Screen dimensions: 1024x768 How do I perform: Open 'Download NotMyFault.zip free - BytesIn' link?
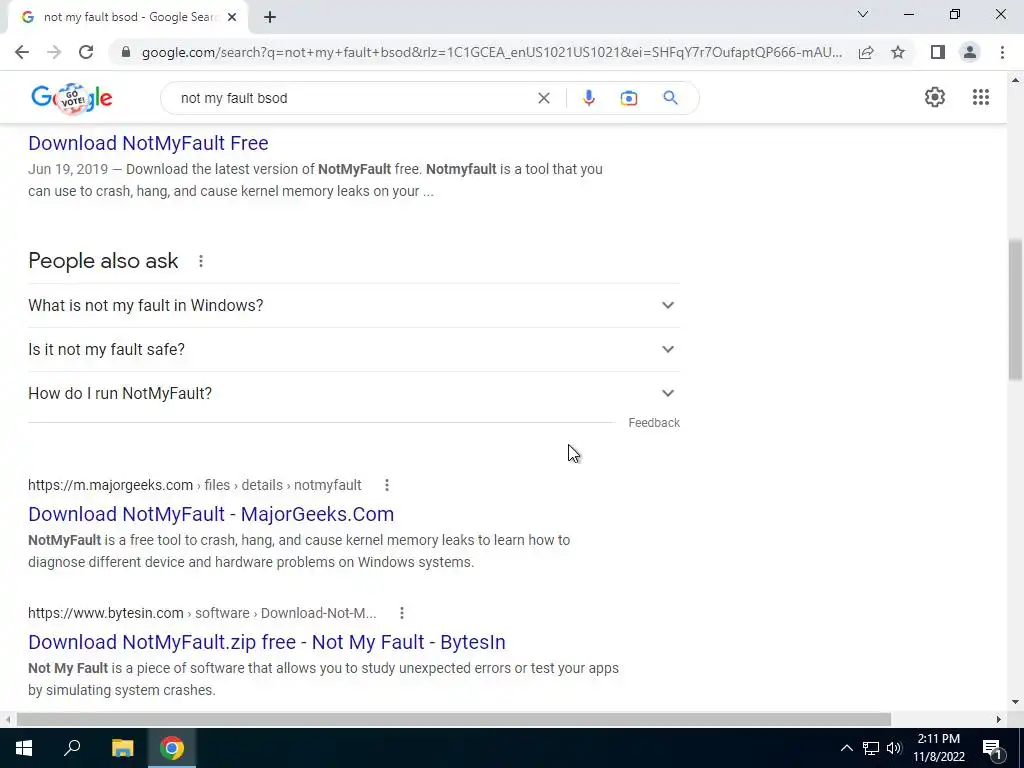[x=266, y=642]
